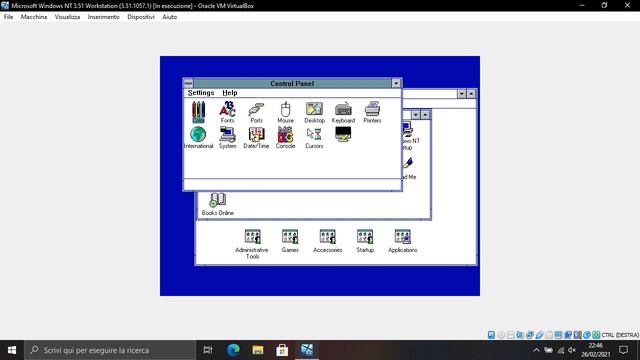
Task: Open Microsoft Store from the taskbar
Action: (282, 350)
